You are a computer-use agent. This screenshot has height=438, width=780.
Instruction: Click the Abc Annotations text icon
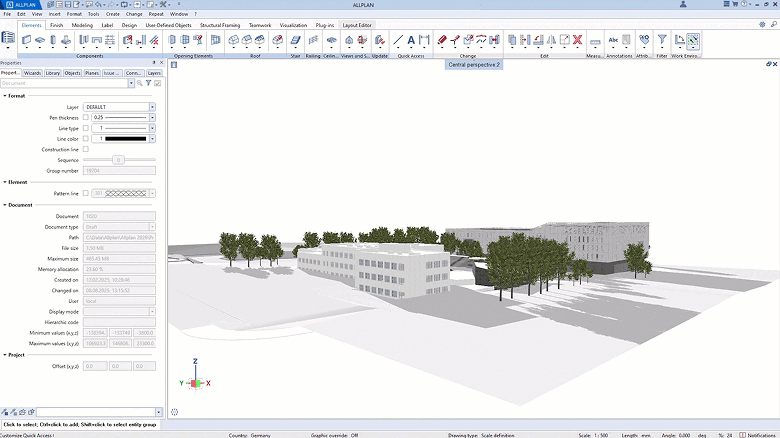click(613, 40)
